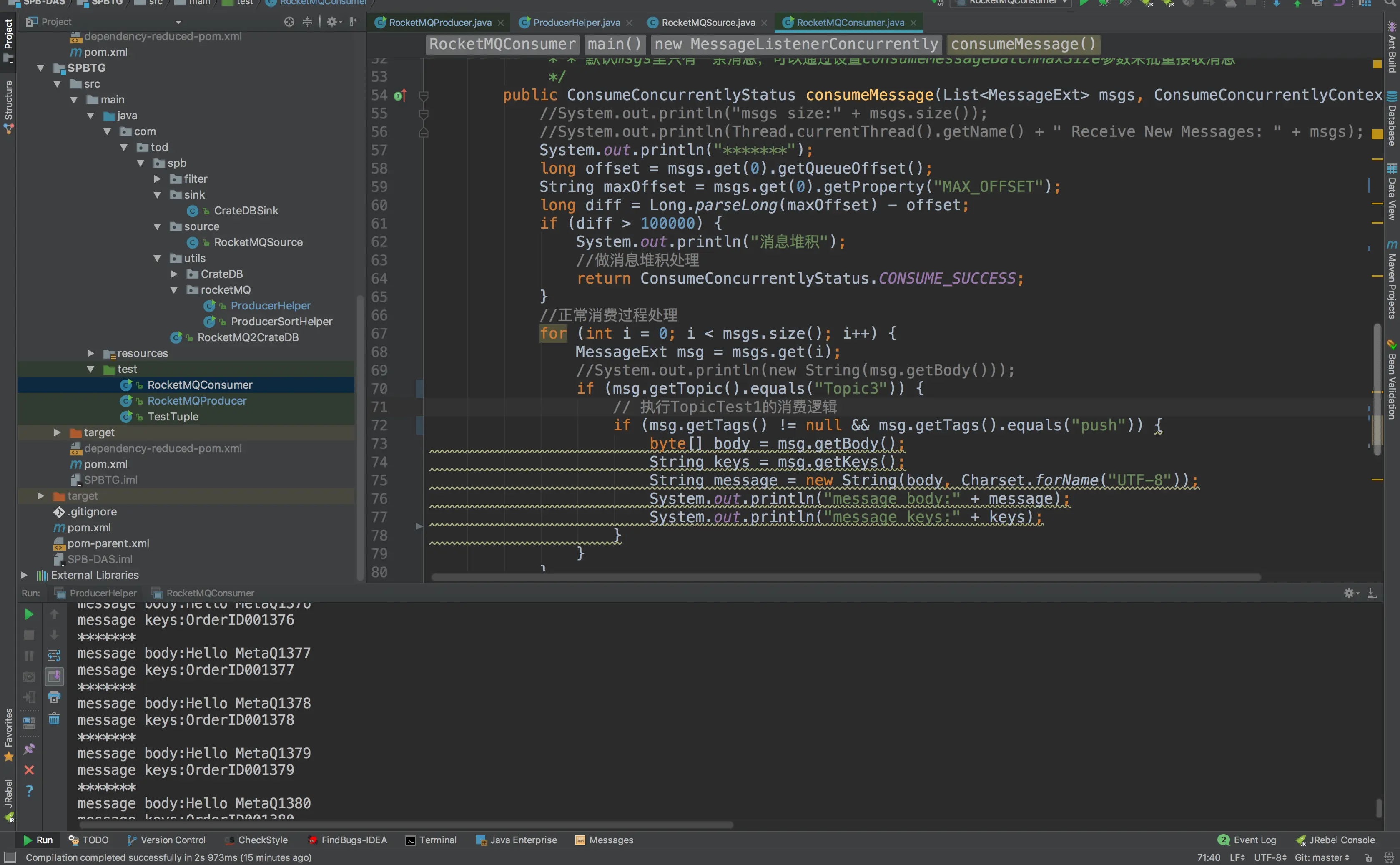Screen dimensions: 1400x865
Task: Close Run panel with red X icon
Action: [29, 770]
